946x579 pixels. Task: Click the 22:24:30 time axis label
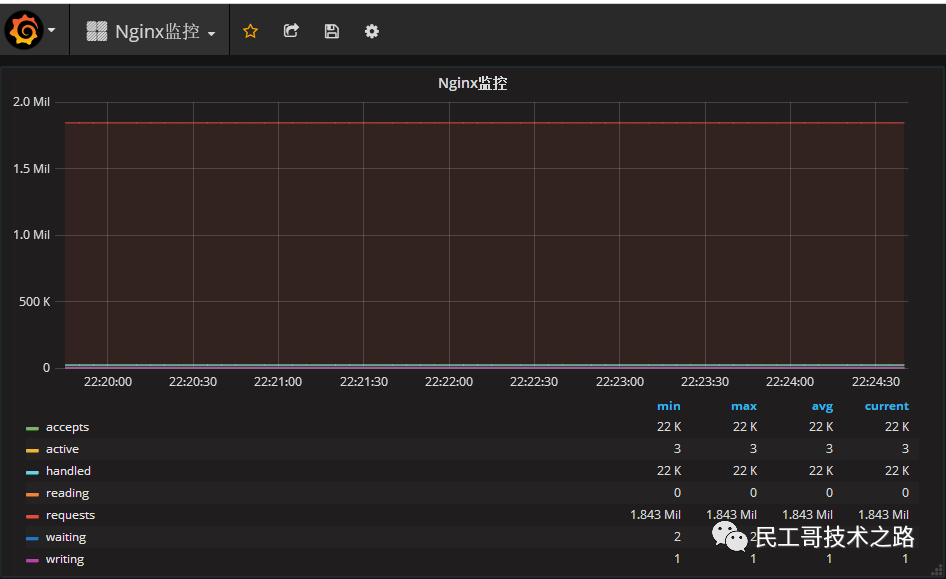tap(875, 382)
